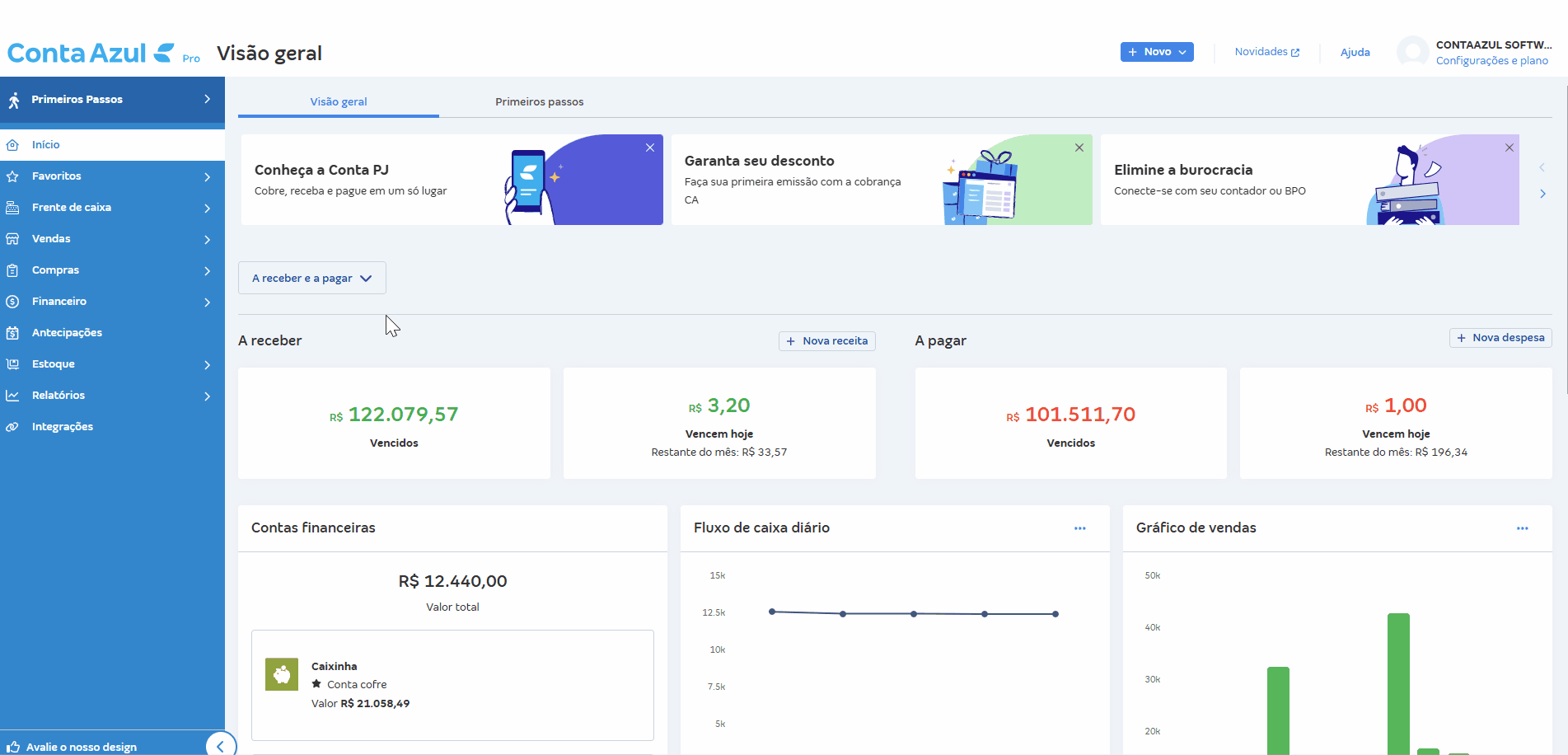Click the Nova receita button
Image resolution: width=1568 pixels, height=755 pixels.
coord(826,341)
